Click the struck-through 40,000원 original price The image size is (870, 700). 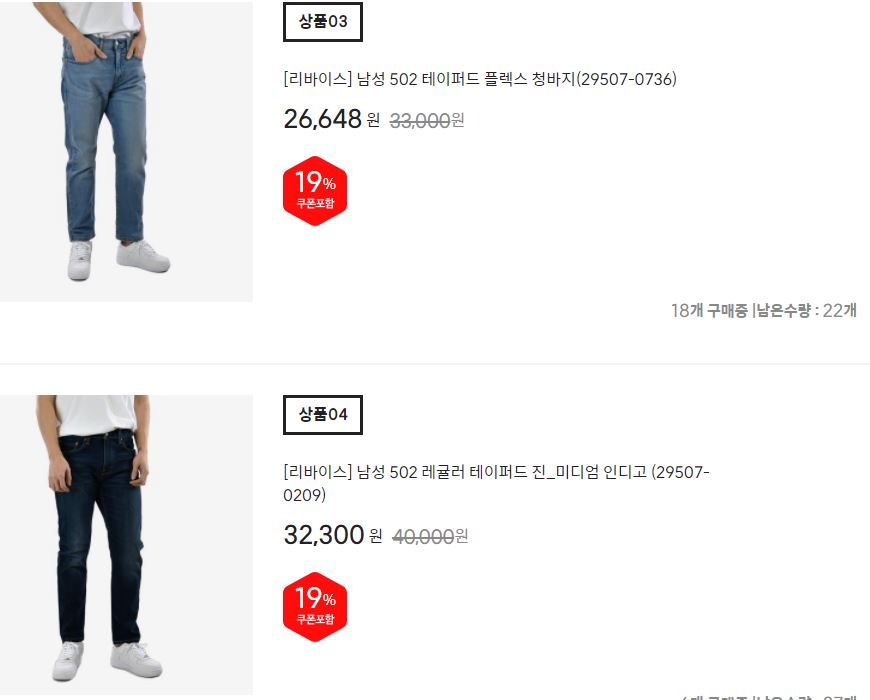pos(430,536)
